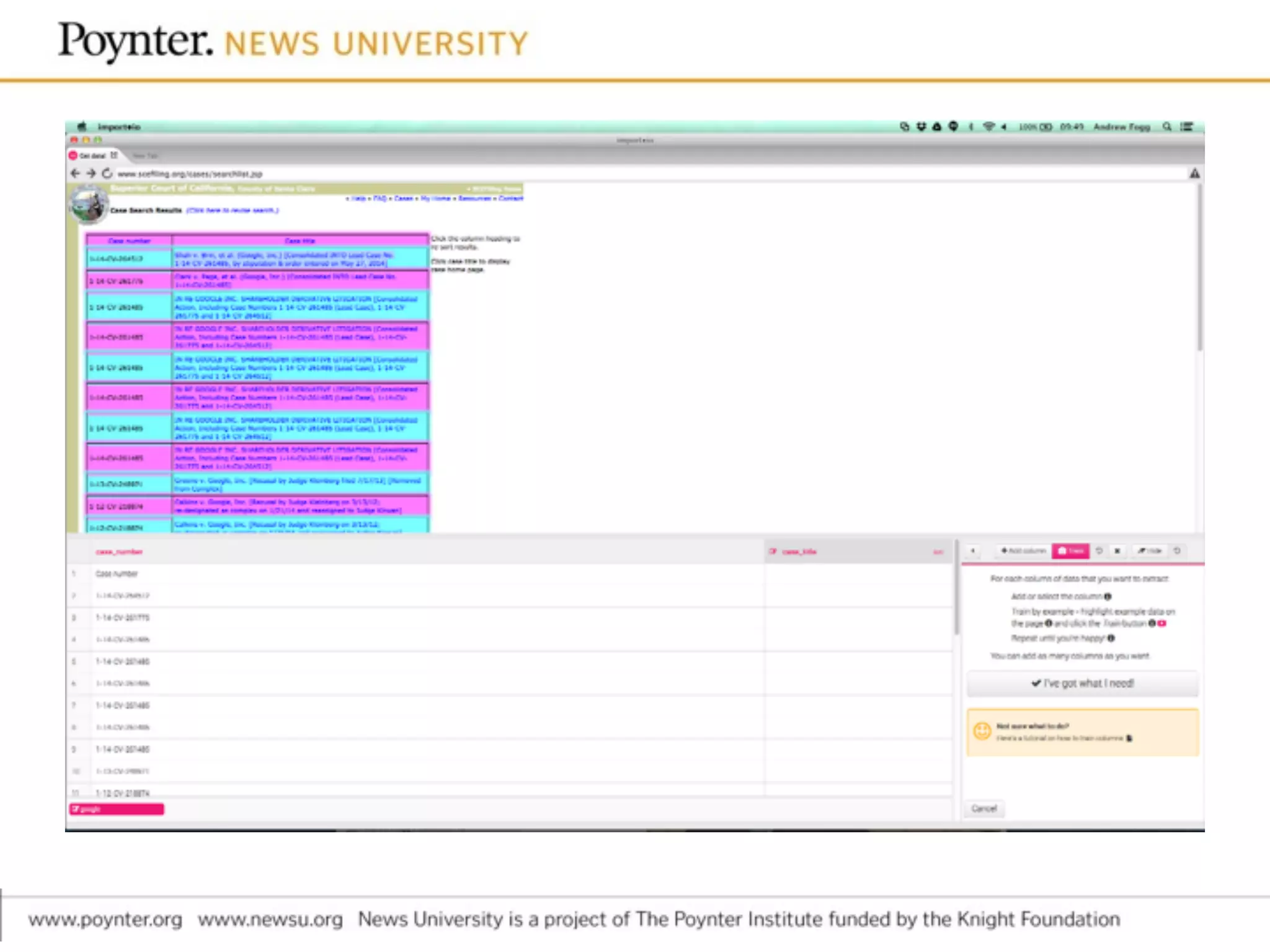The height and width of the screenshot is (952, 1270).
Task: Click the Hide button in the panel toolbar
Action: (1150, 551)
